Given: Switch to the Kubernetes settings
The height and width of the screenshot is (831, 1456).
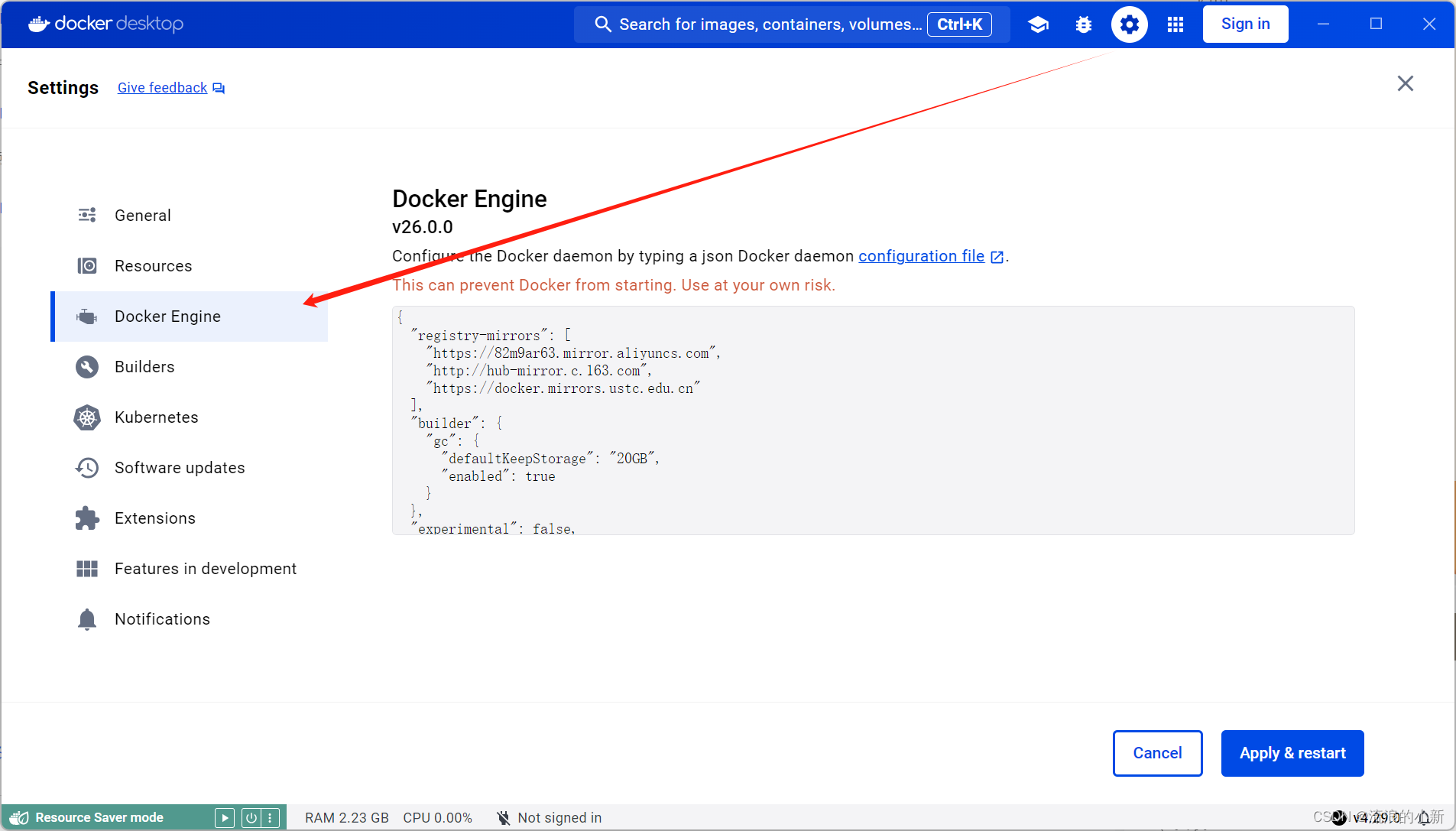Looking at the screenshot, I should [x=156, y=417].
